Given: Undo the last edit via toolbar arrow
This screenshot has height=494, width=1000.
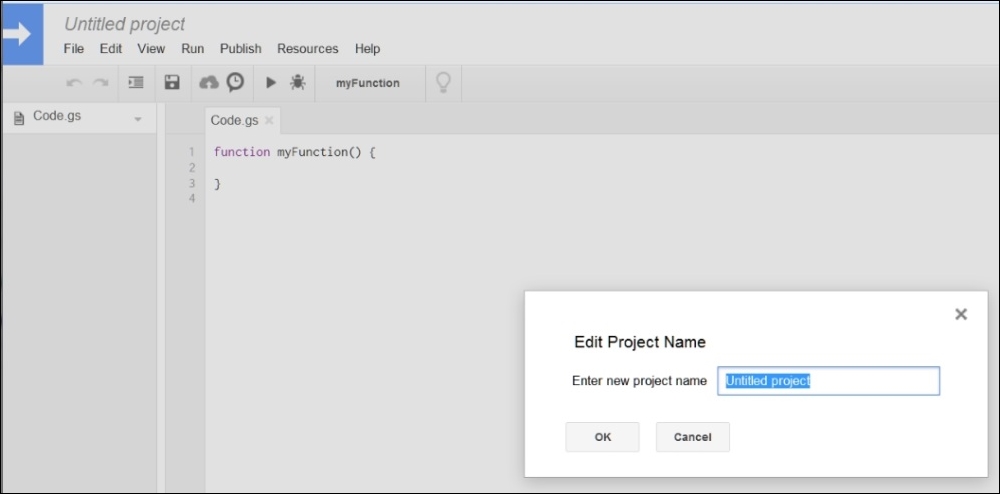Looking at the screenshot, I should [x=75, y=83].
